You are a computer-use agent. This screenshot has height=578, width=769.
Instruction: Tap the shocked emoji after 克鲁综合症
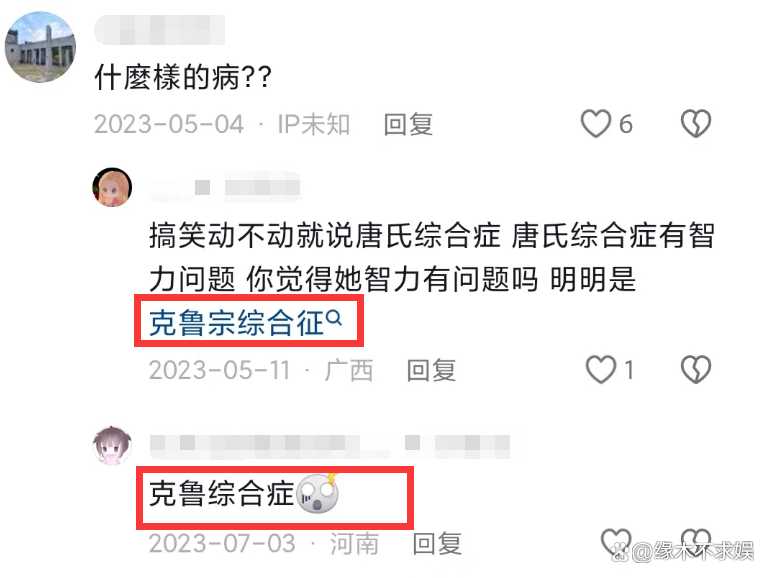318,493
